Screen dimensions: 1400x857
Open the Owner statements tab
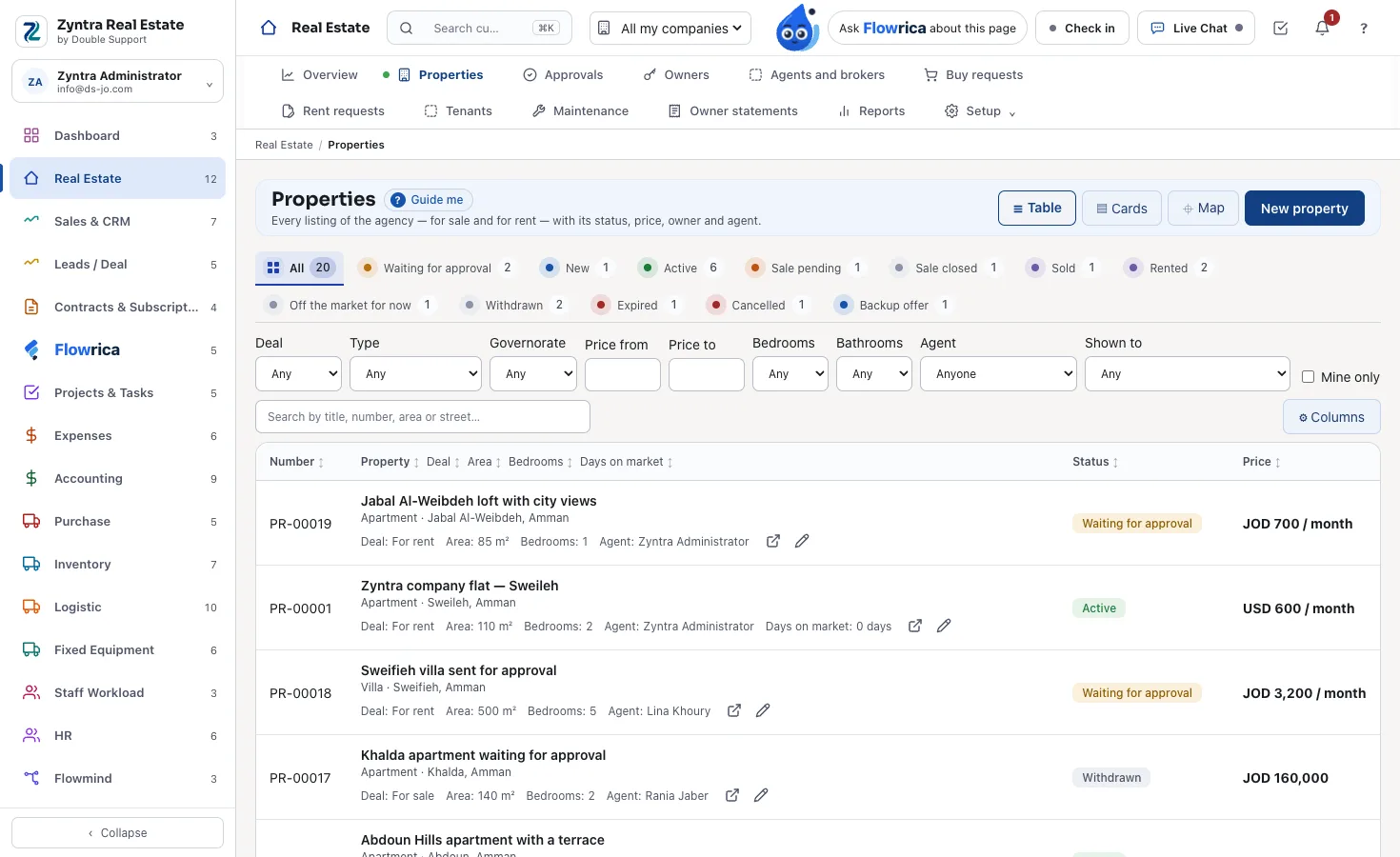[x=733, y=111]
